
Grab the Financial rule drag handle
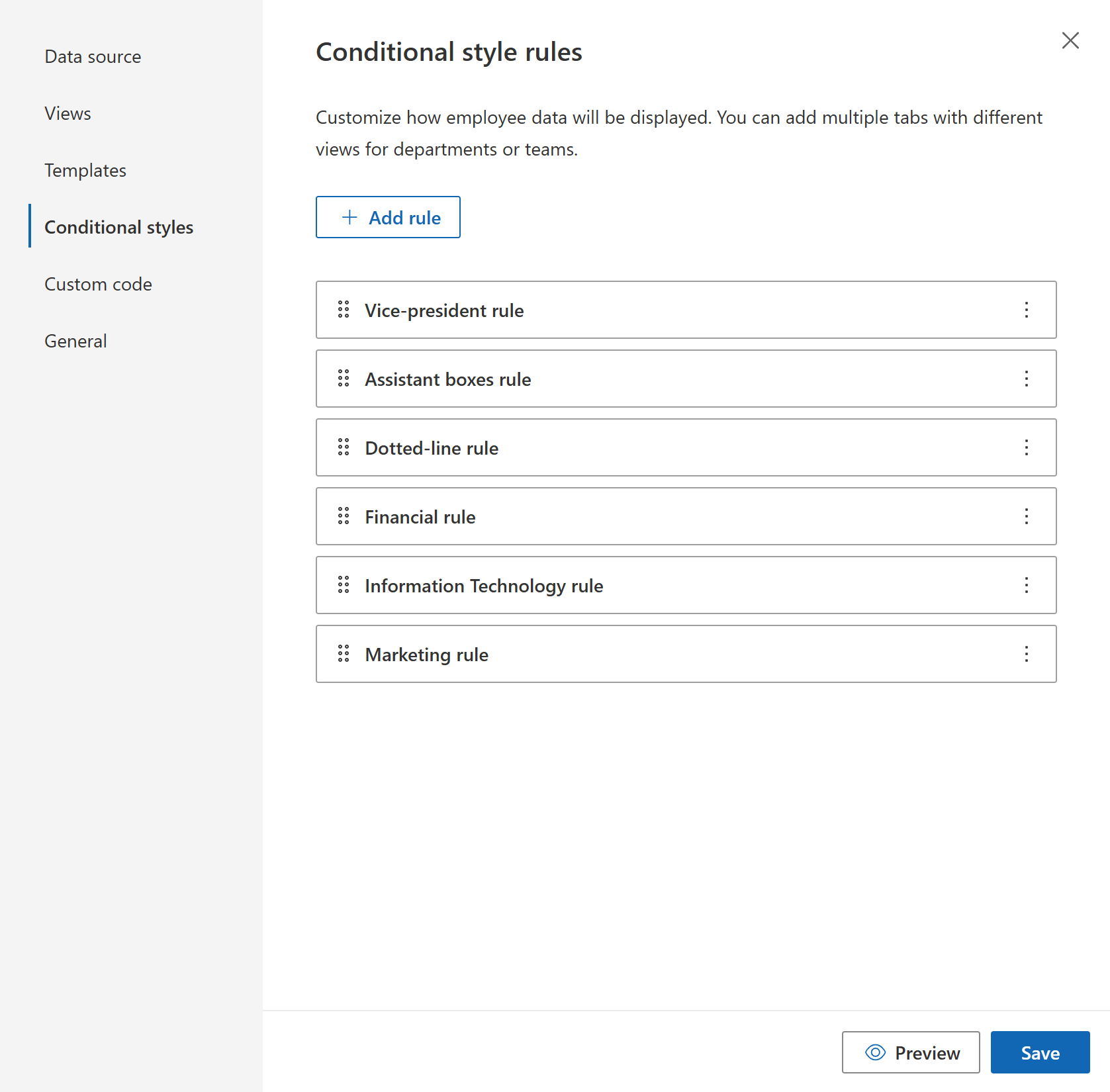point(343,516)
